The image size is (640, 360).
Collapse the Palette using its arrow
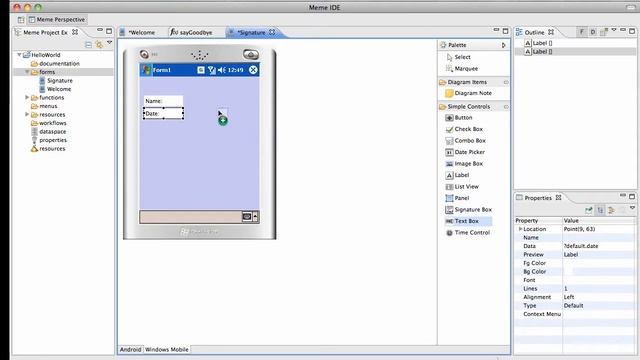pyautogui.click(x=504, y=45)
